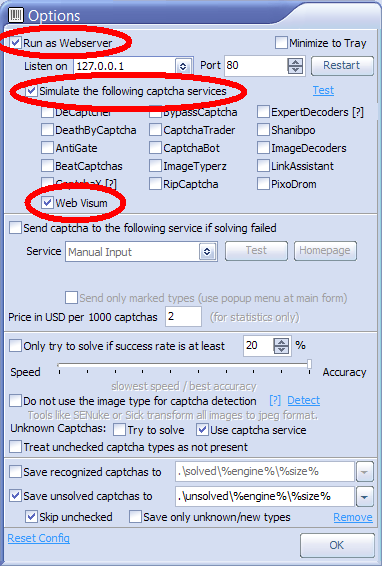Open the Listen on address dropdown

click(x=183, y=66)
